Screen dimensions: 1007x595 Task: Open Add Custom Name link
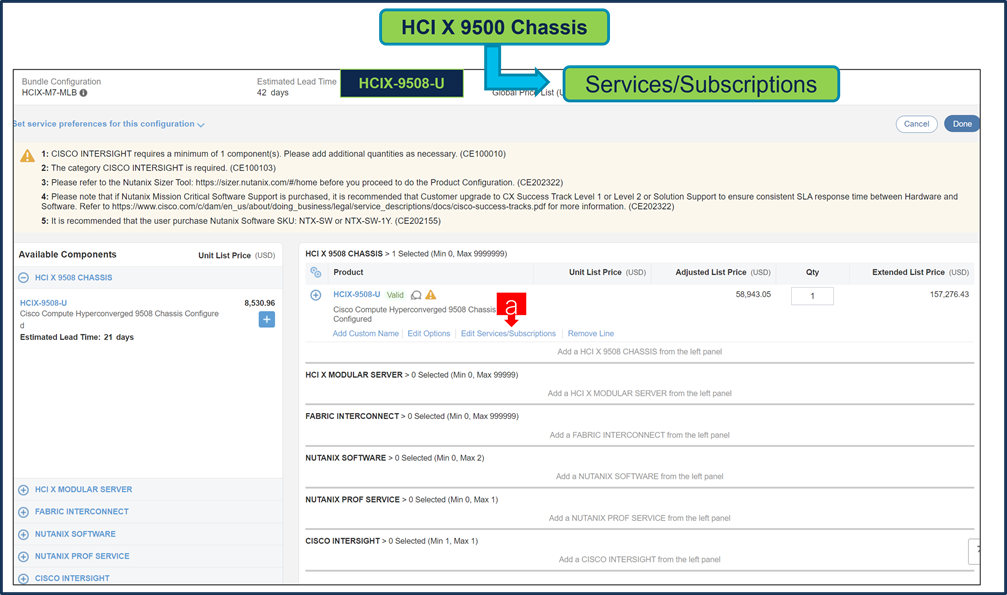click(x=365, y=333)
